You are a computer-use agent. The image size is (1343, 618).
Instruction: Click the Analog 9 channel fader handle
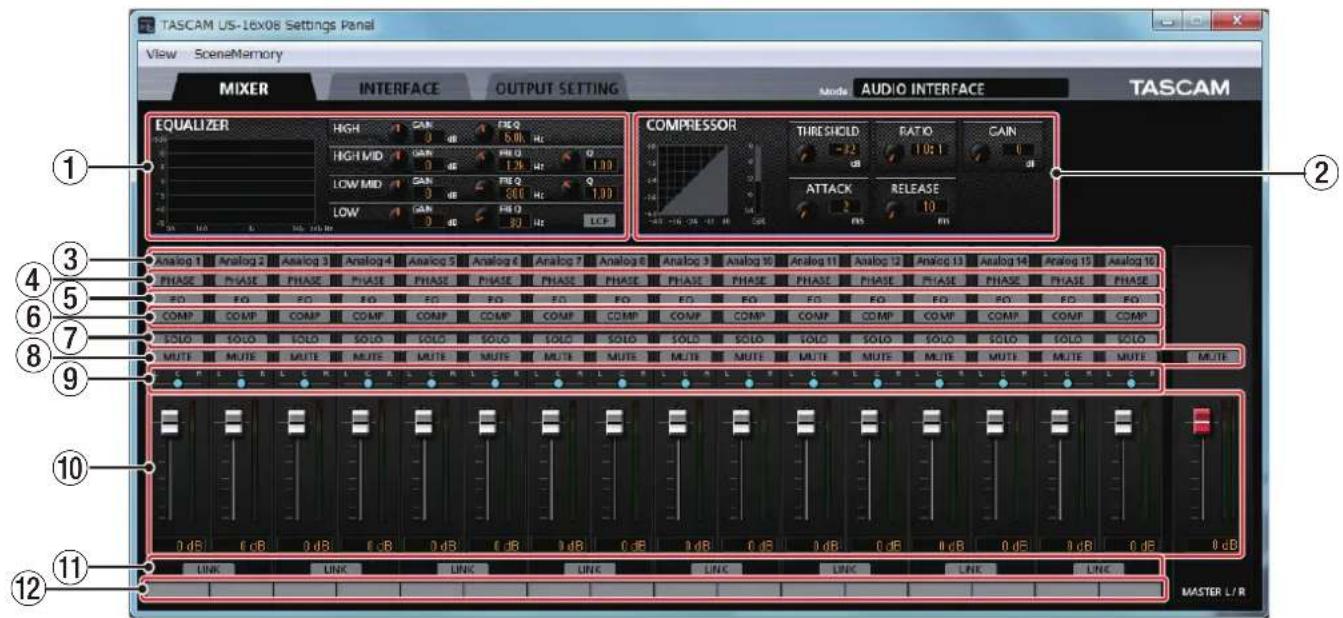(678, 421)
